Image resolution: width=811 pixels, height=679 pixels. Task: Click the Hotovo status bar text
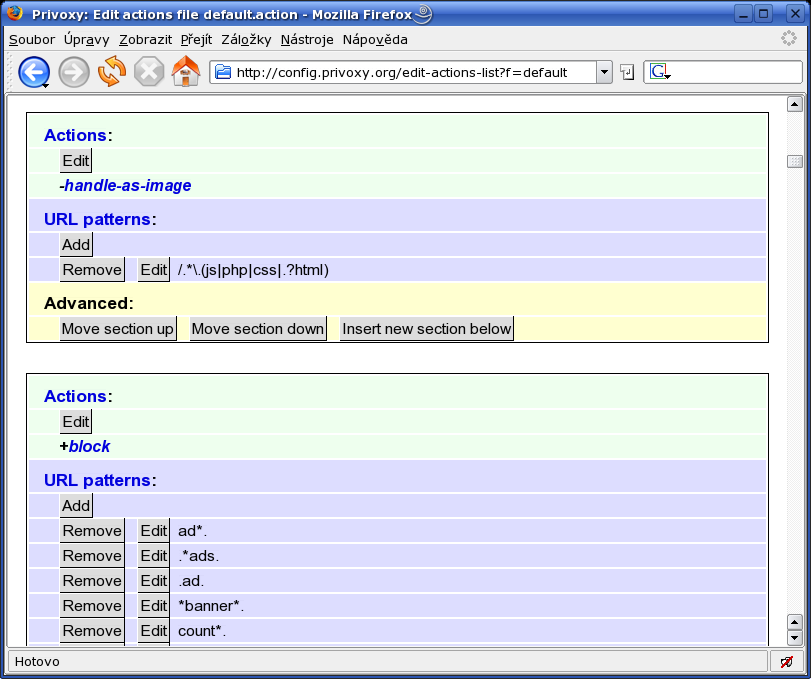tap(37, 662)
